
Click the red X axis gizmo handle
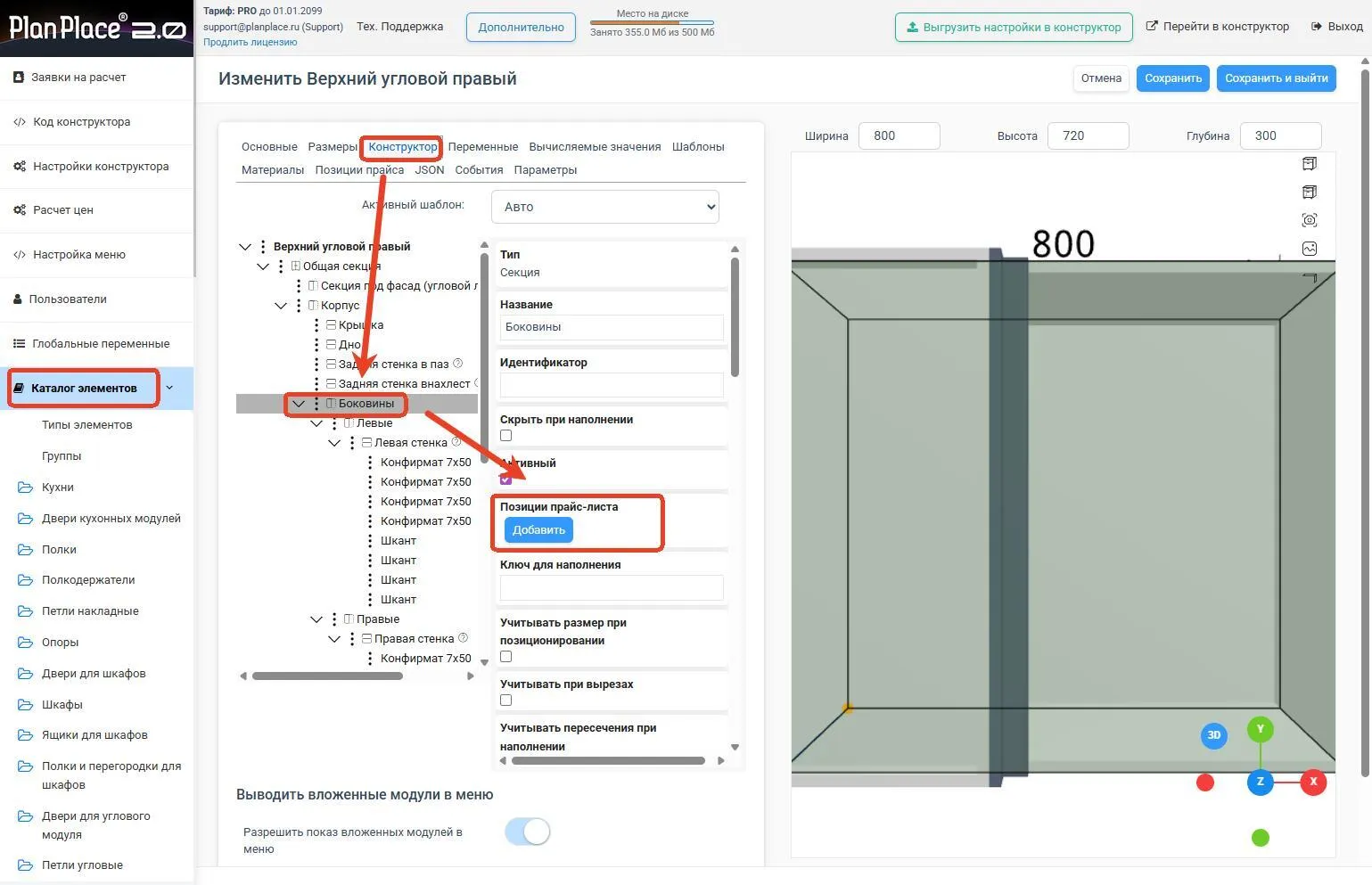(1313, 782)
